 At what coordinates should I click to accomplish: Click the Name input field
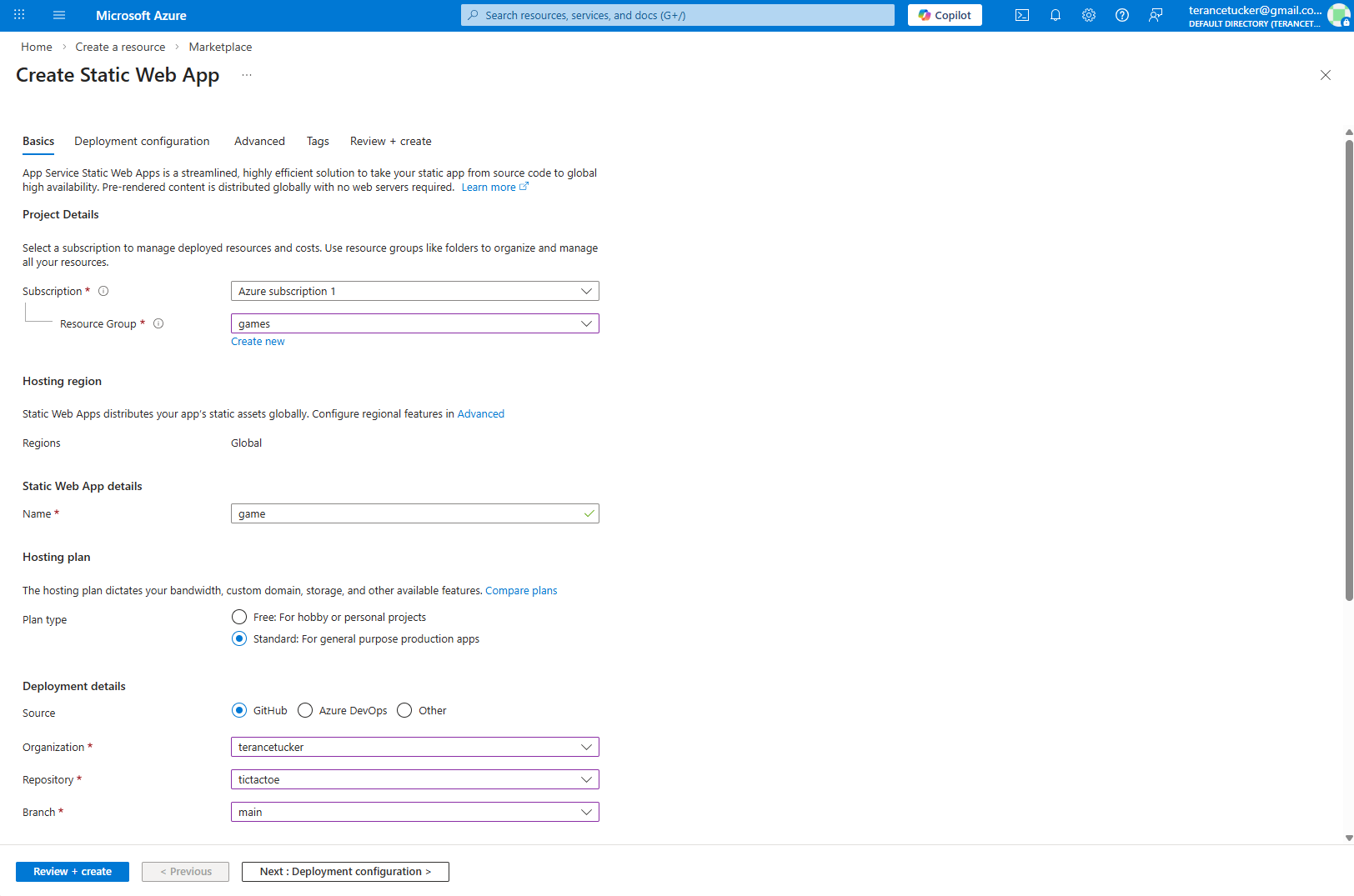(x=415, y=513)
